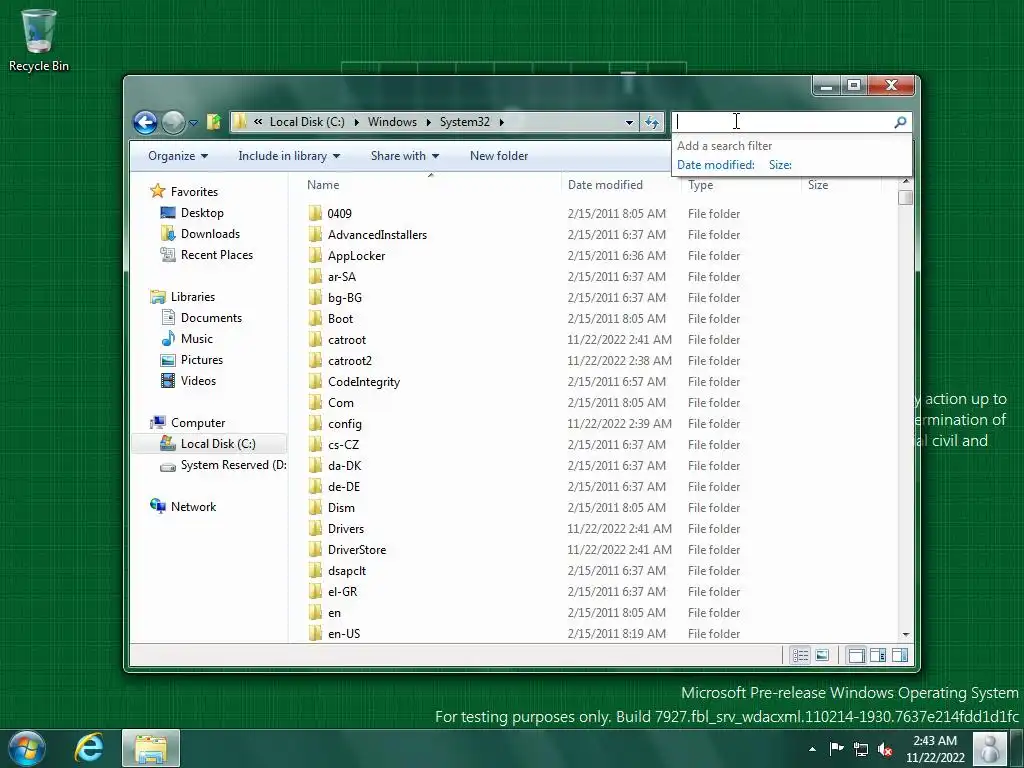Toggle the preview pane layout button
This screenshot has width=1024, height=768.
tap(899, 655)
